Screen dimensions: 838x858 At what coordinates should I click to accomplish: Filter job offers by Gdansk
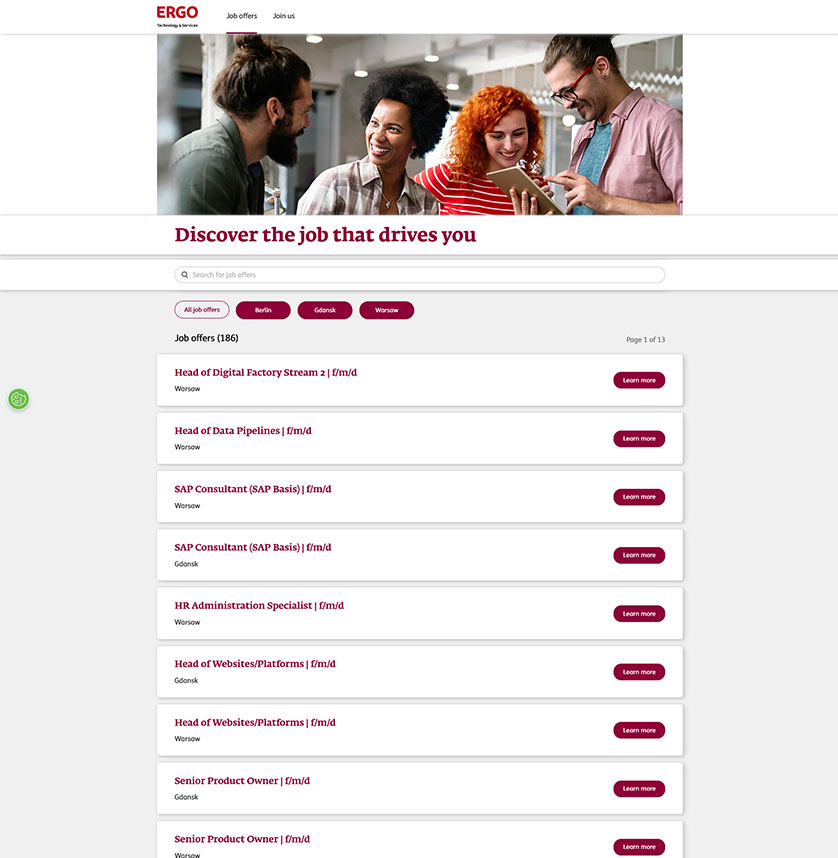pyautogui.click(x=325, y=310)
